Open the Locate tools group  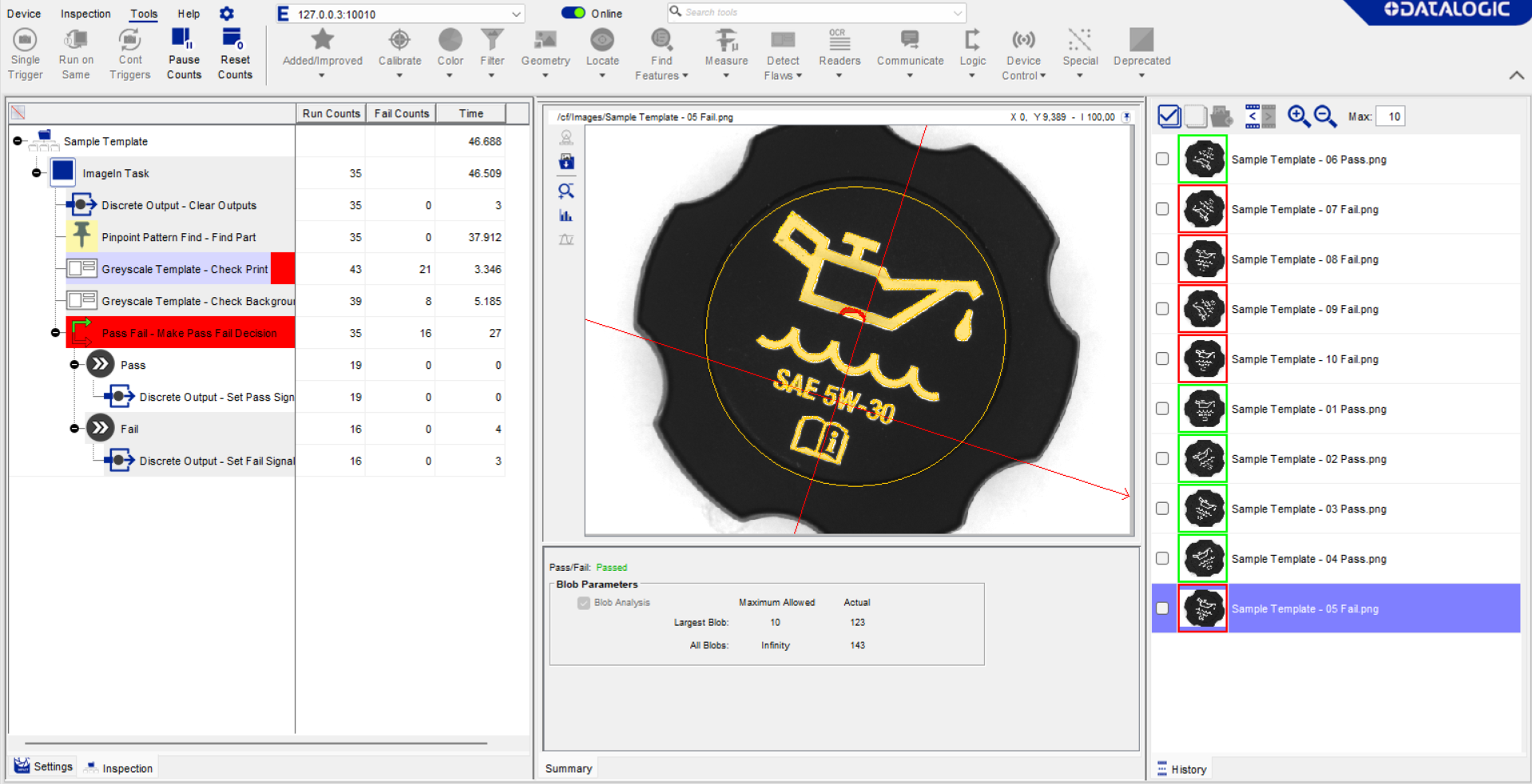(602, 48)
